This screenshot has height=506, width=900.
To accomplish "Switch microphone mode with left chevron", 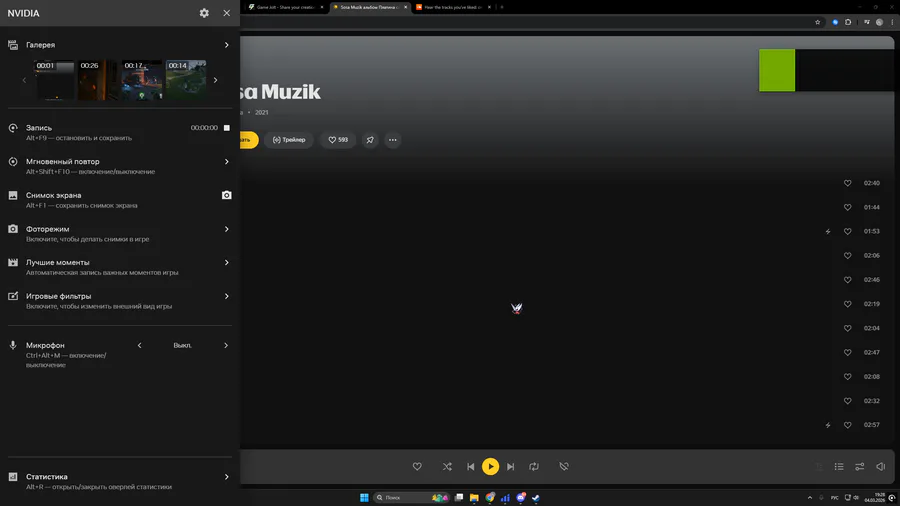I will [139, 345].
